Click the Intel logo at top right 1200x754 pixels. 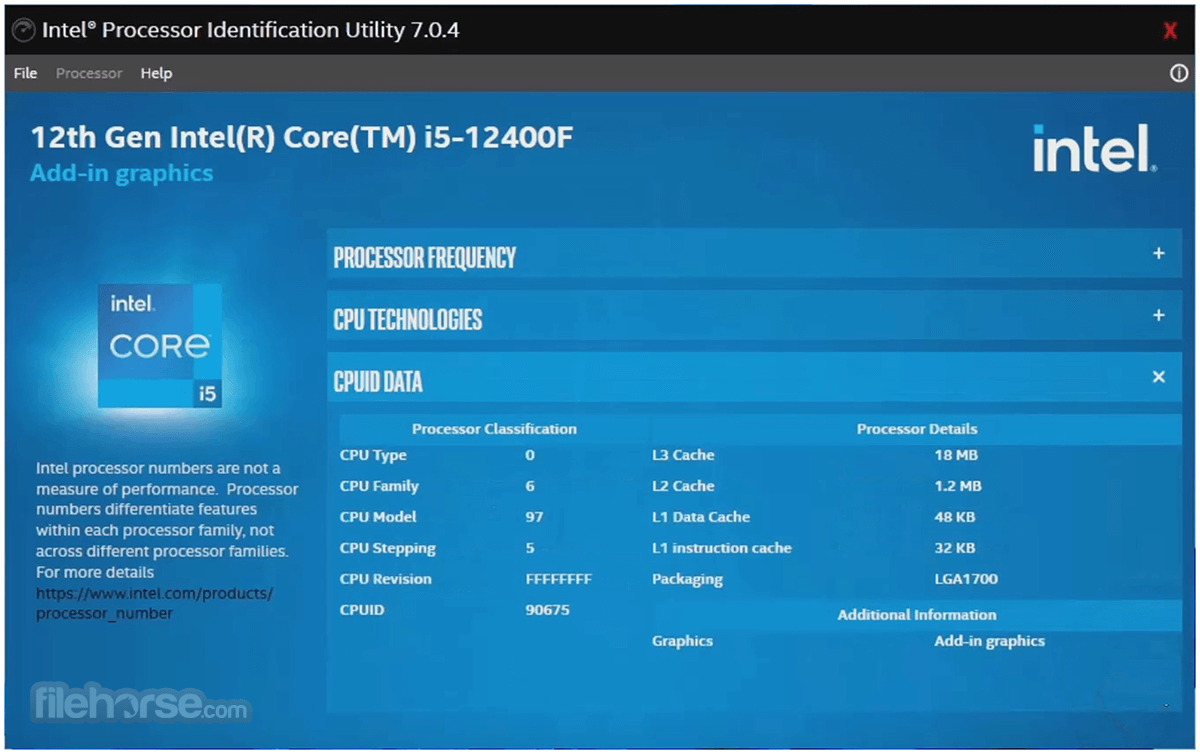1095,149
